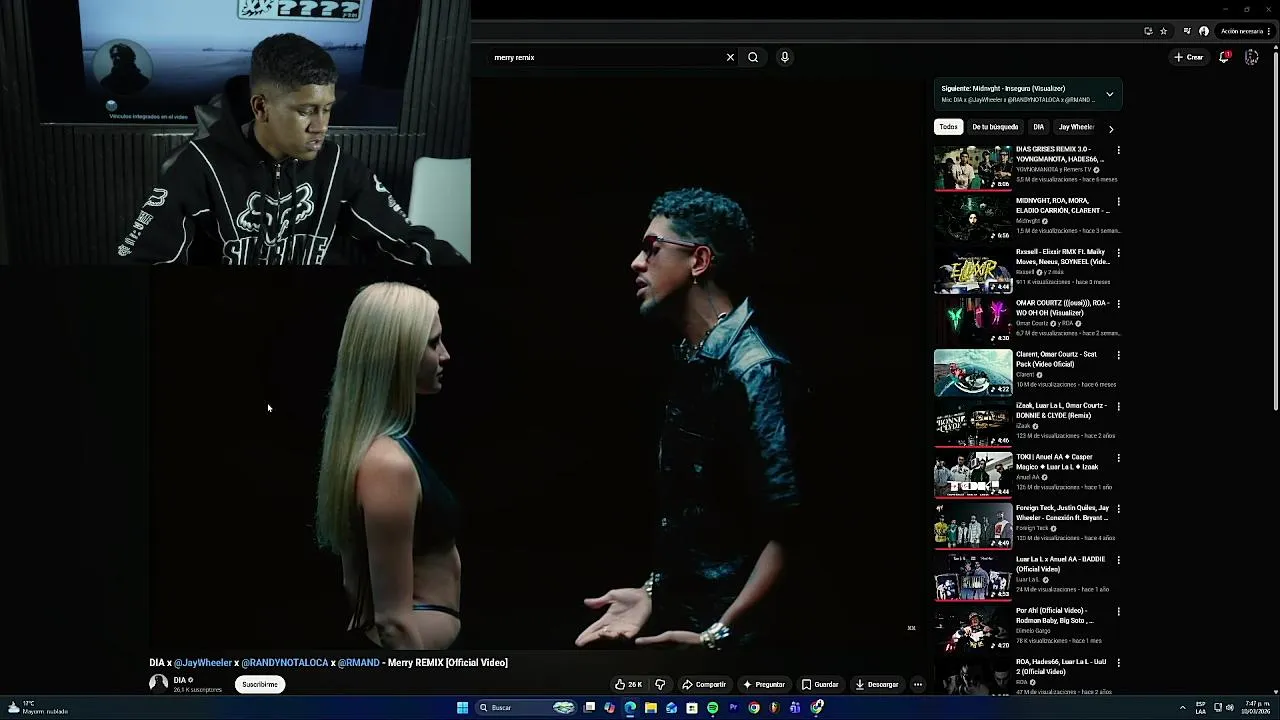Click the Compartir share button
Screen dimensions: 1280x720
click(x=704, y=684)
